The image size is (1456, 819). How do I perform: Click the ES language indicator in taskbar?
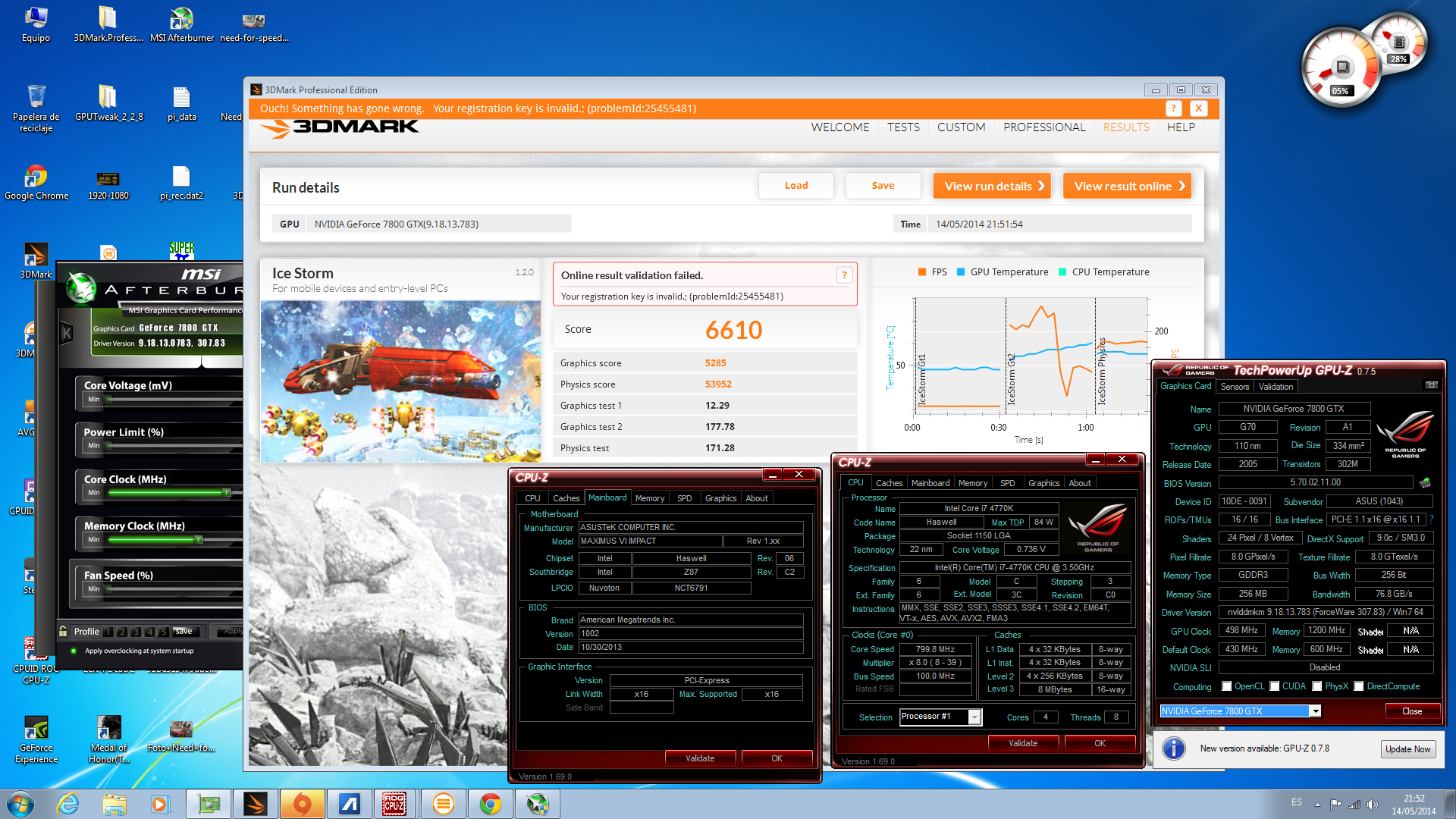click(x=1297, y=802)
